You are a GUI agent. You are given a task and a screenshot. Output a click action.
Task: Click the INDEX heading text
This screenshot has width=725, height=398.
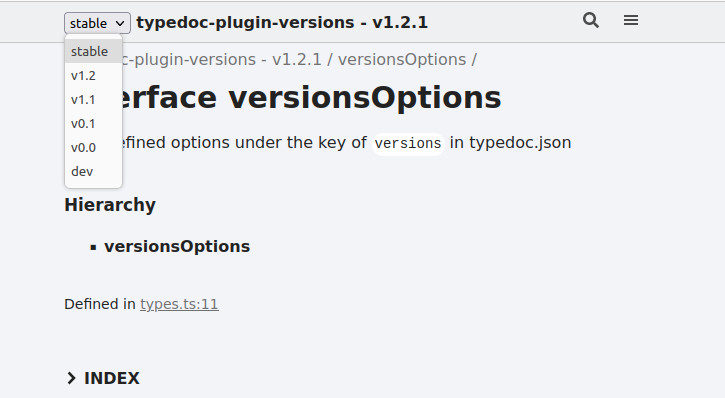(111, 378)
